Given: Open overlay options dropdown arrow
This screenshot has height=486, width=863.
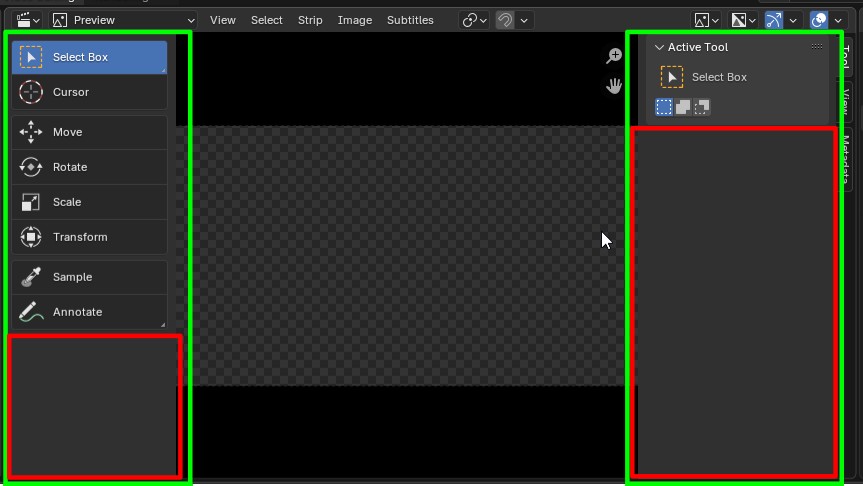Looking at the screenshot, I should pyautogui.click(x=838, y=20).
